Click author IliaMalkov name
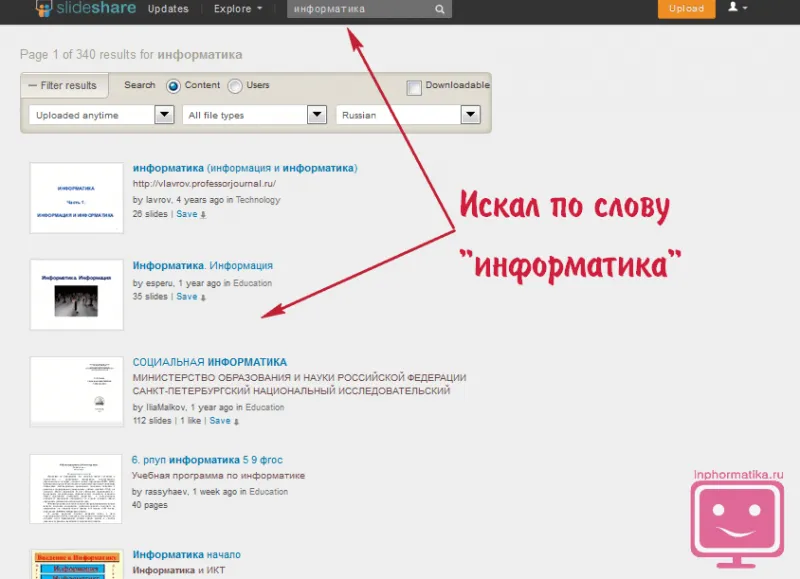 coord(166,407)
